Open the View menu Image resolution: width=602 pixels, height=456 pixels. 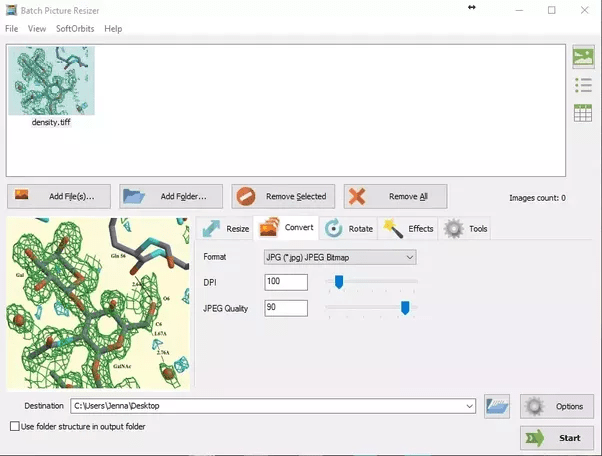37,29
